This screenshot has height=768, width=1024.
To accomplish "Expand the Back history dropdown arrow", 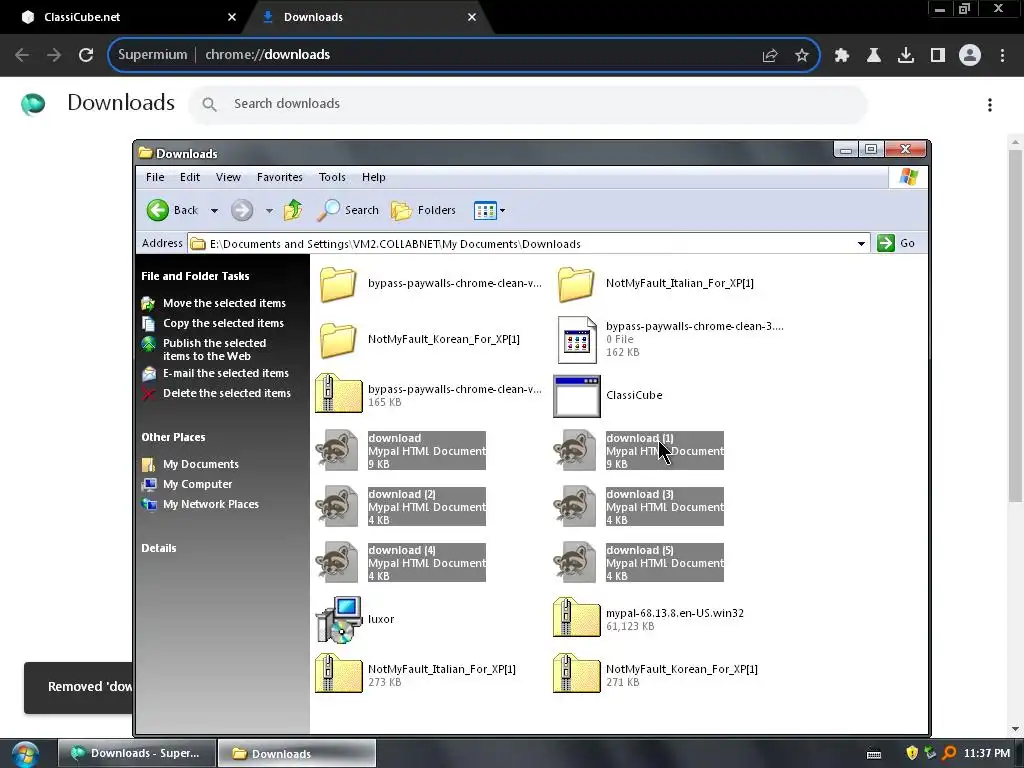I will point(214,211).
